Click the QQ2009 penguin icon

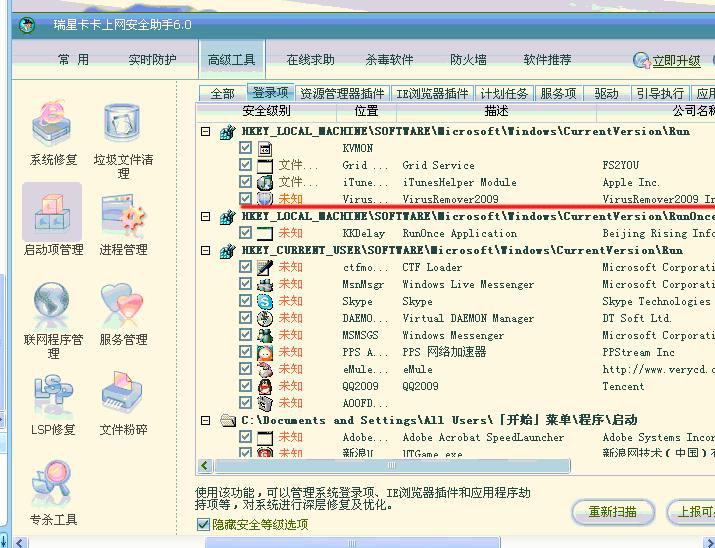(x=265, y=387)
